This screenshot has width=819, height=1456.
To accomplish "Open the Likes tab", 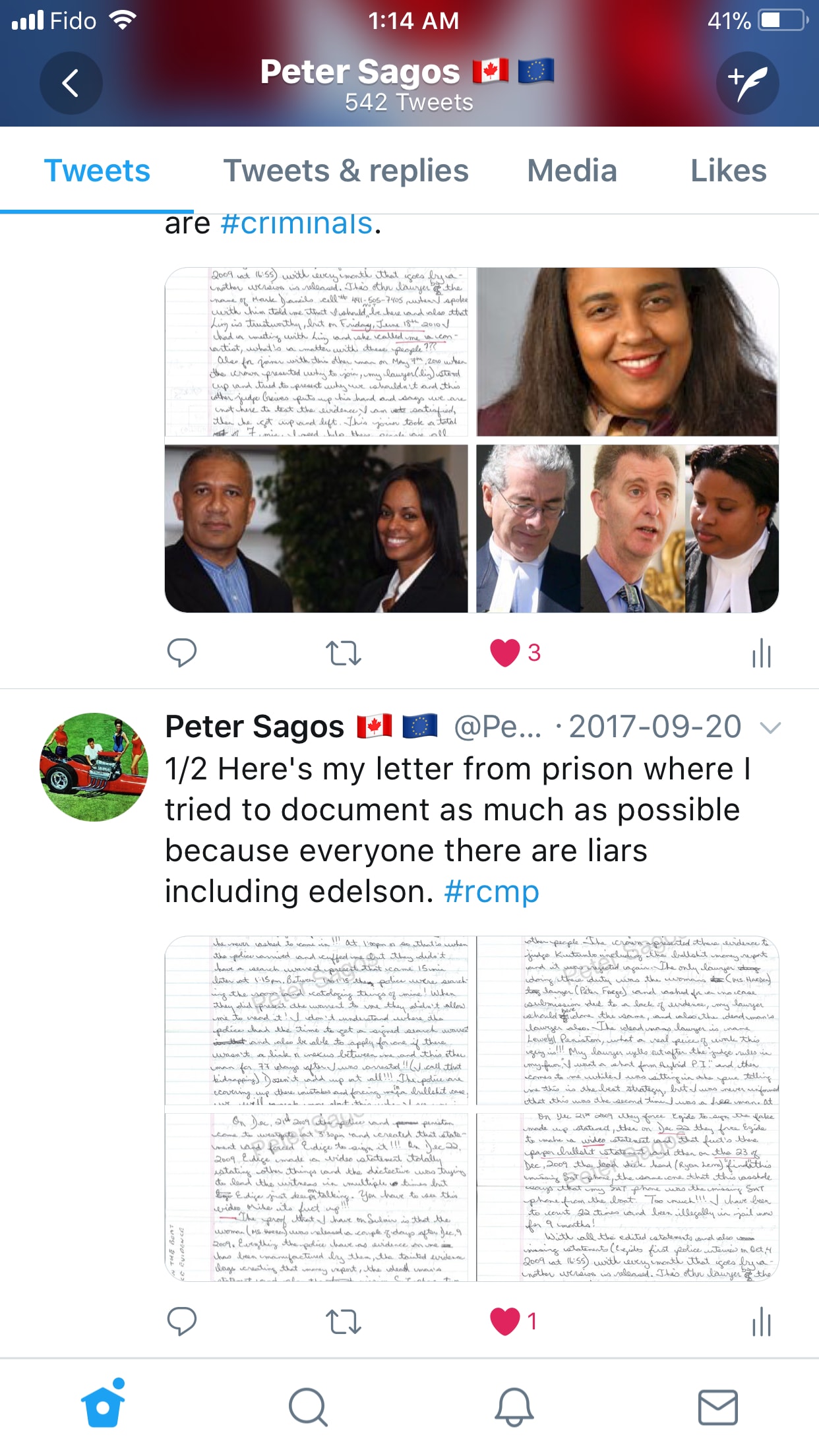I will [x=728, y=170].
